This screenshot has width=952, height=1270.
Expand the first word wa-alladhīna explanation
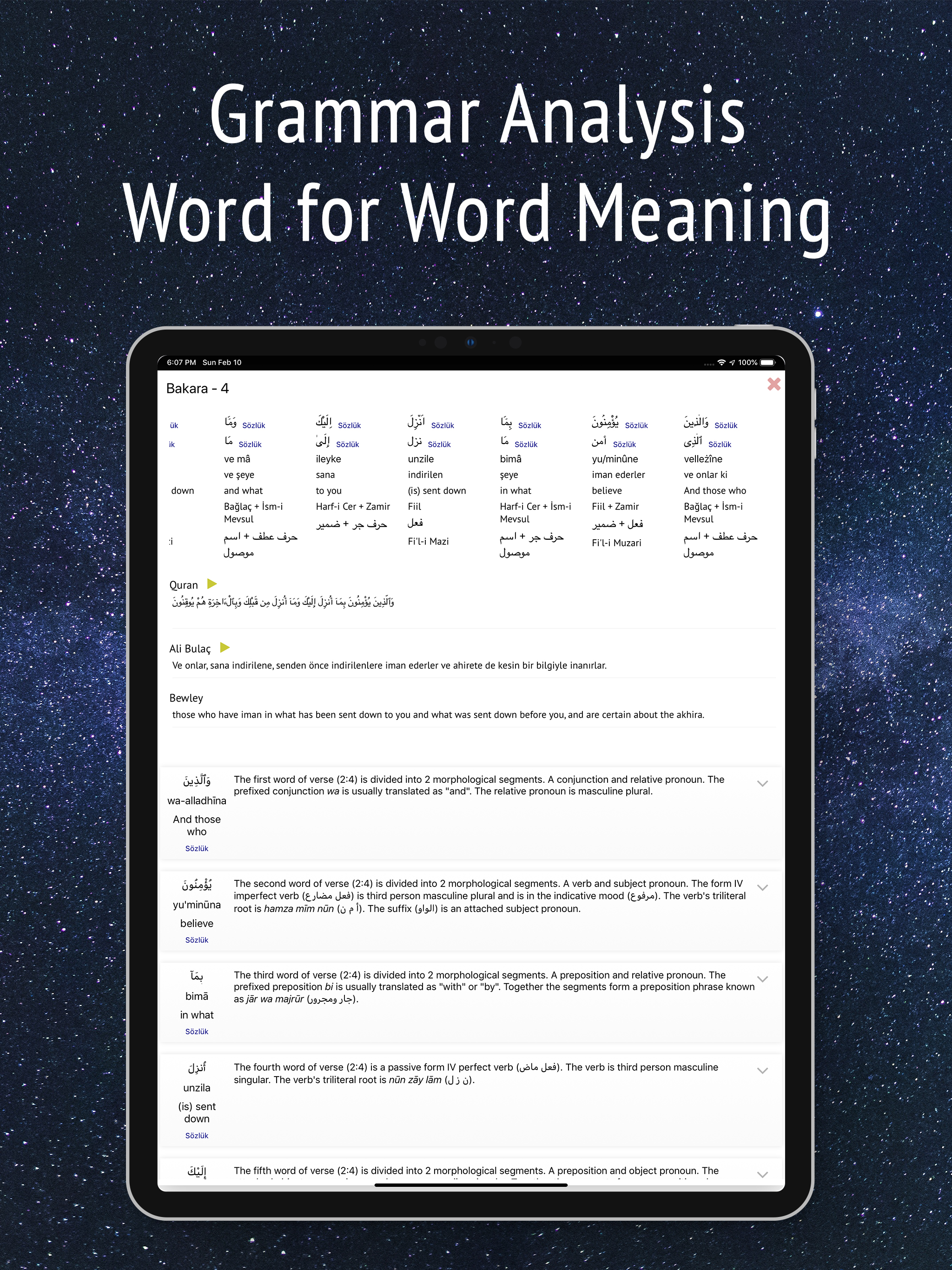(762, 784)
